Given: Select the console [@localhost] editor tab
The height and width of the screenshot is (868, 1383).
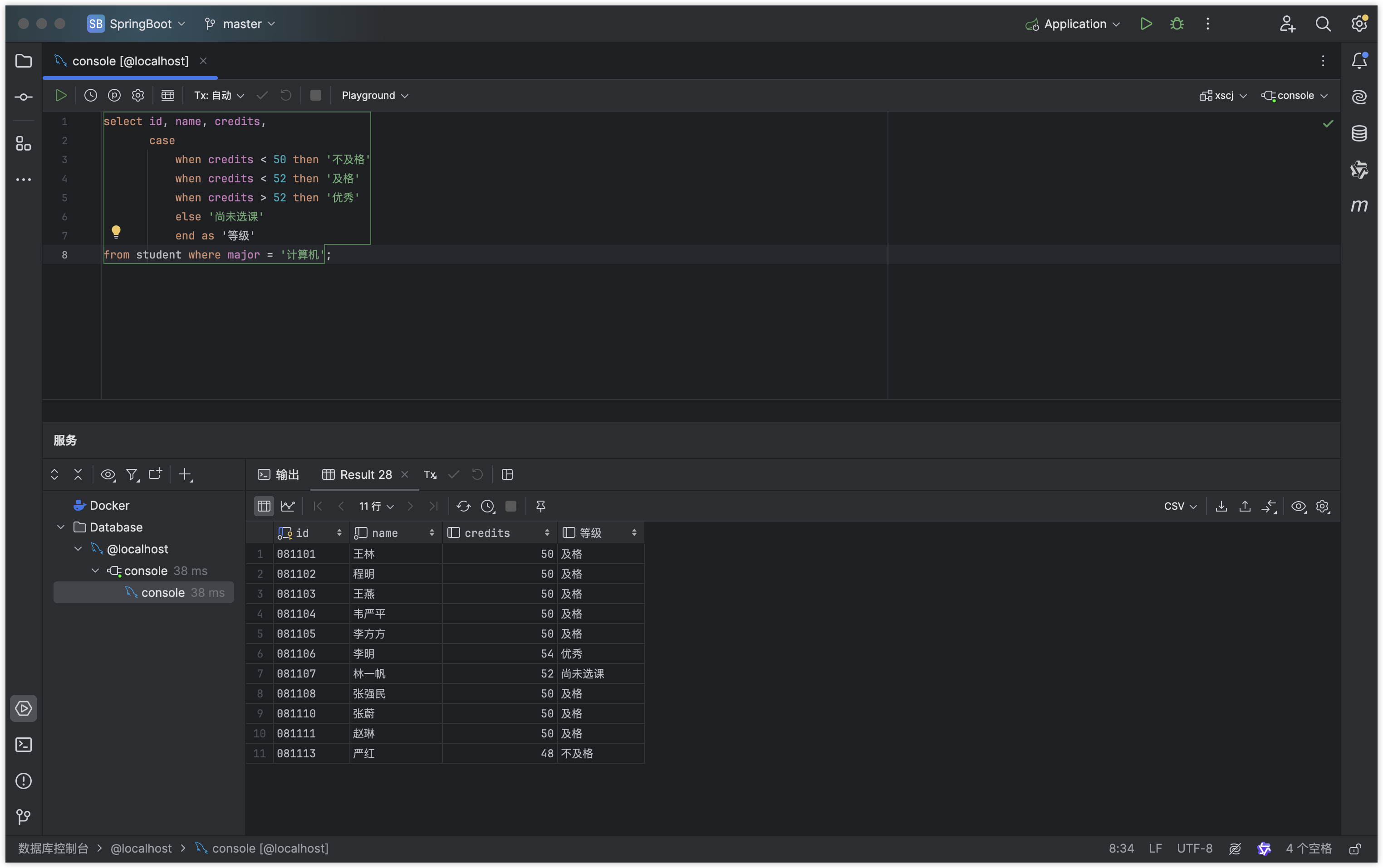Looking at the screenshot, I should click(130, 61).
